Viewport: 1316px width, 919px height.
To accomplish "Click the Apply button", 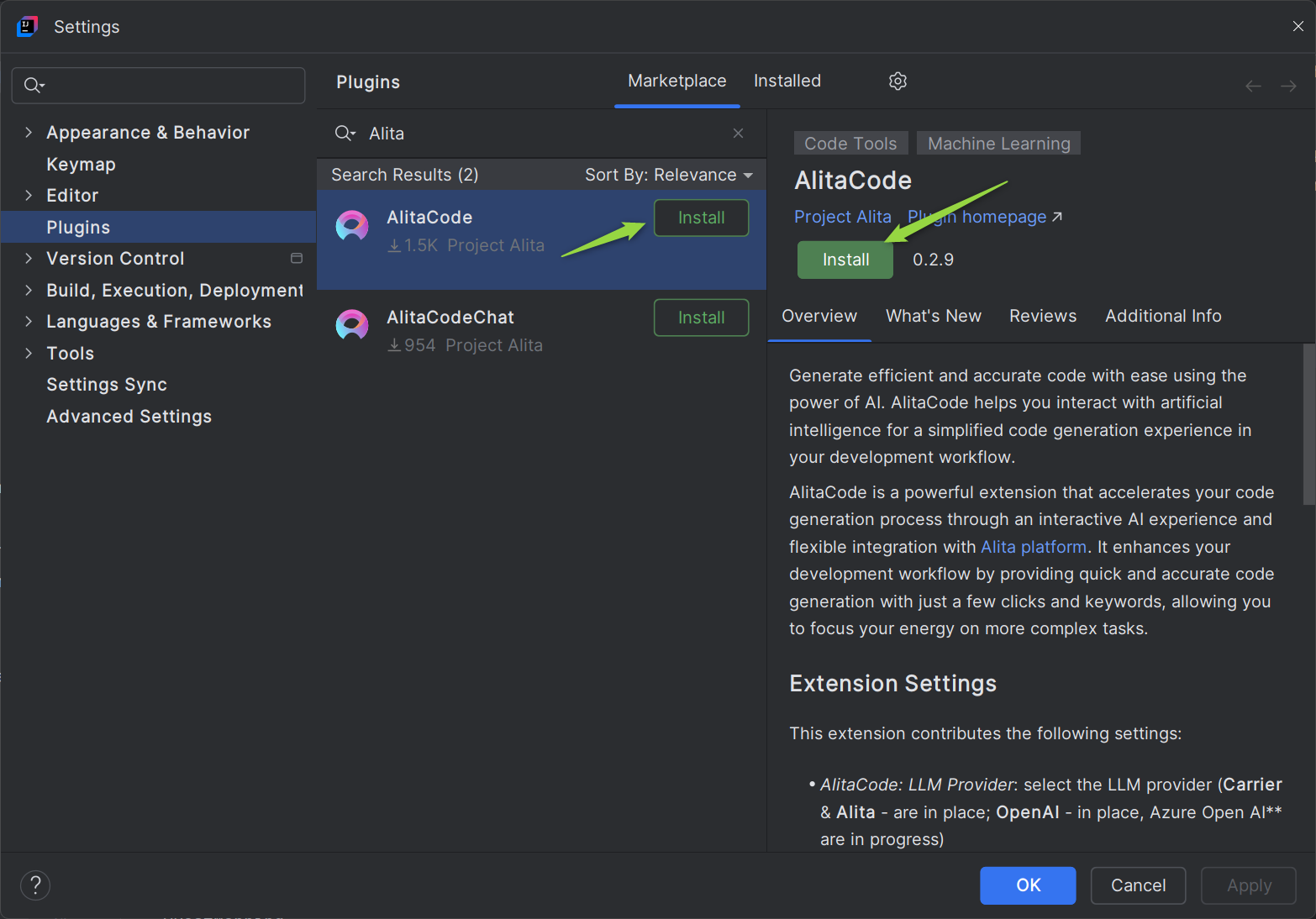I will pyautogui.click(x=1249, y=885).
